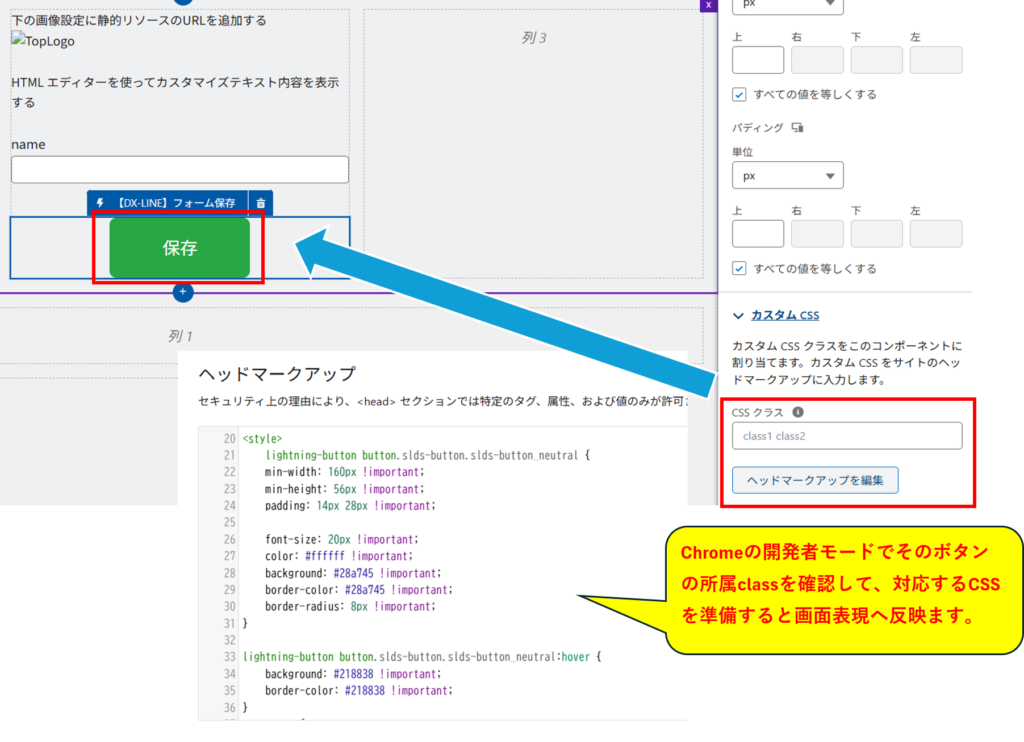
Task: Click the <style> tag on line 20
Action: tap(263, 438)
